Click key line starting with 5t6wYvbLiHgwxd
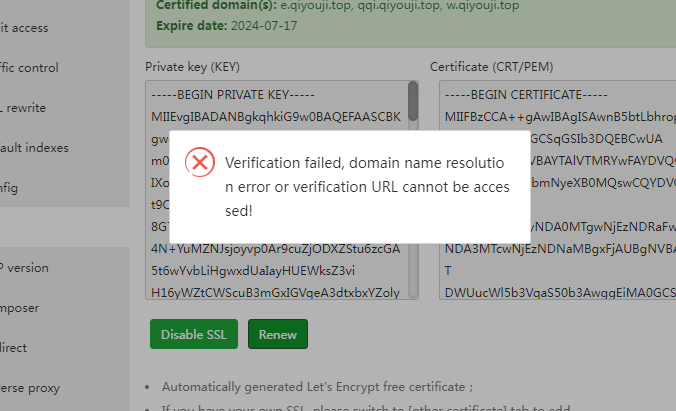The width and height of the screenshot is (676, 411). click(x=253, y=271)
